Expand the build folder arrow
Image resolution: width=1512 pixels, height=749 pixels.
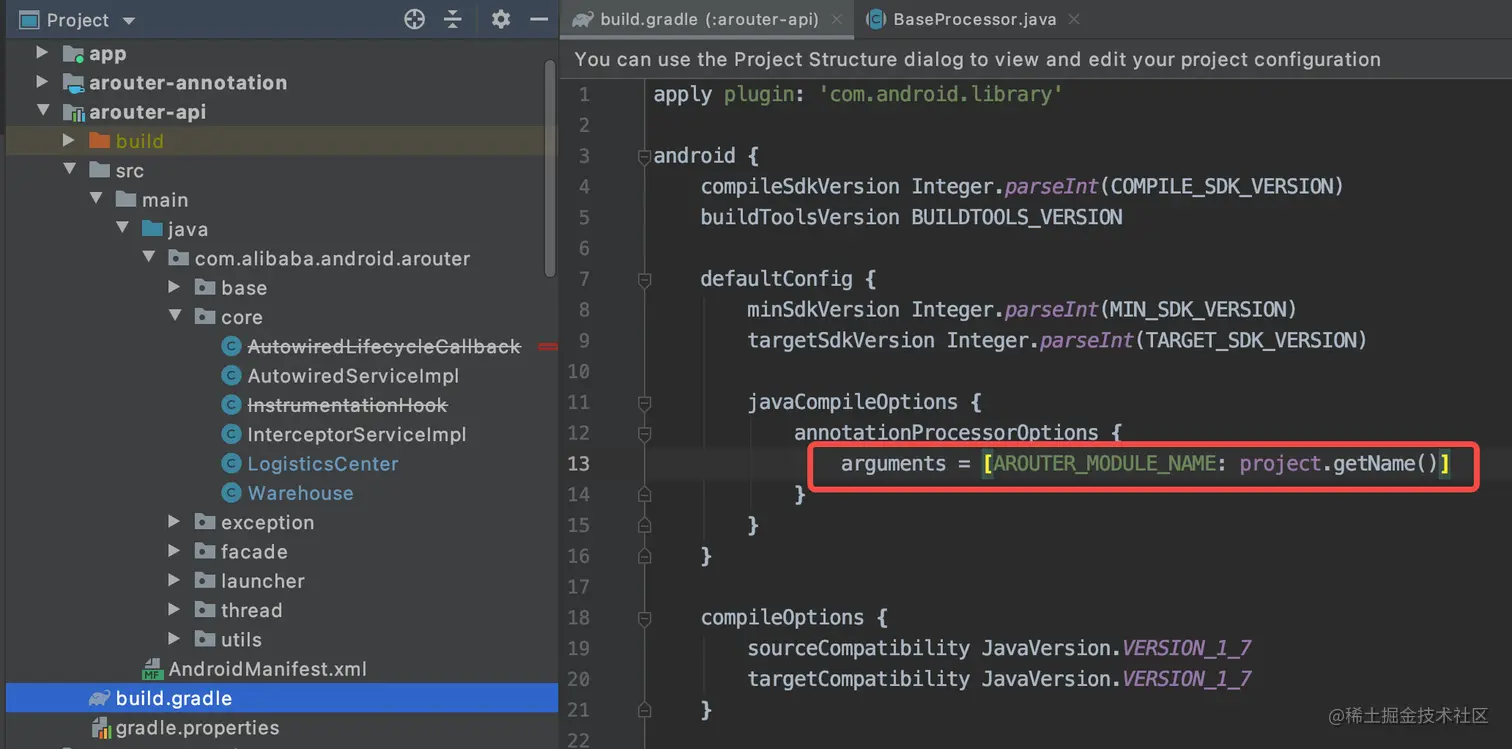tap(69, 140)
